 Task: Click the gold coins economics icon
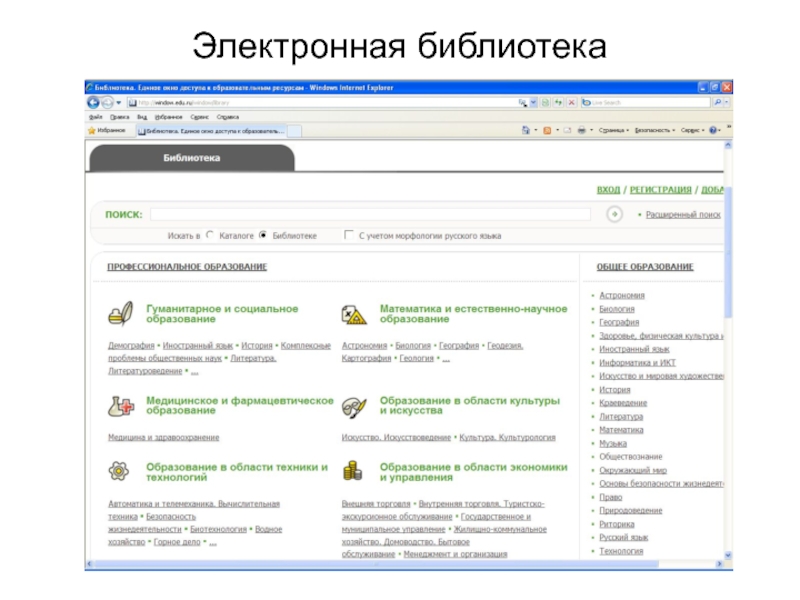pyautogui.click(x=353, y=470)
